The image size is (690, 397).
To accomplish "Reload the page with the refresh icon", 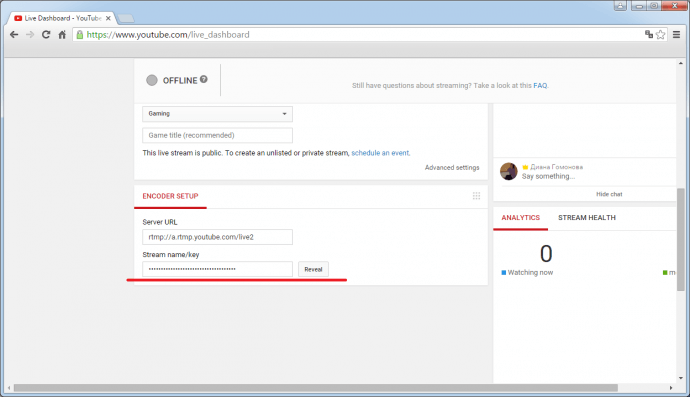I will 46,34.
